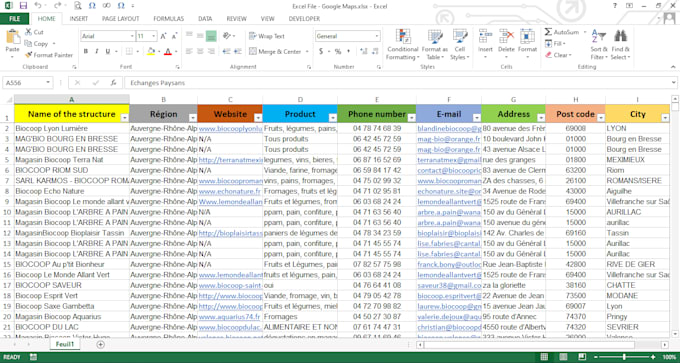Open the borders tool

pos(129,52)
